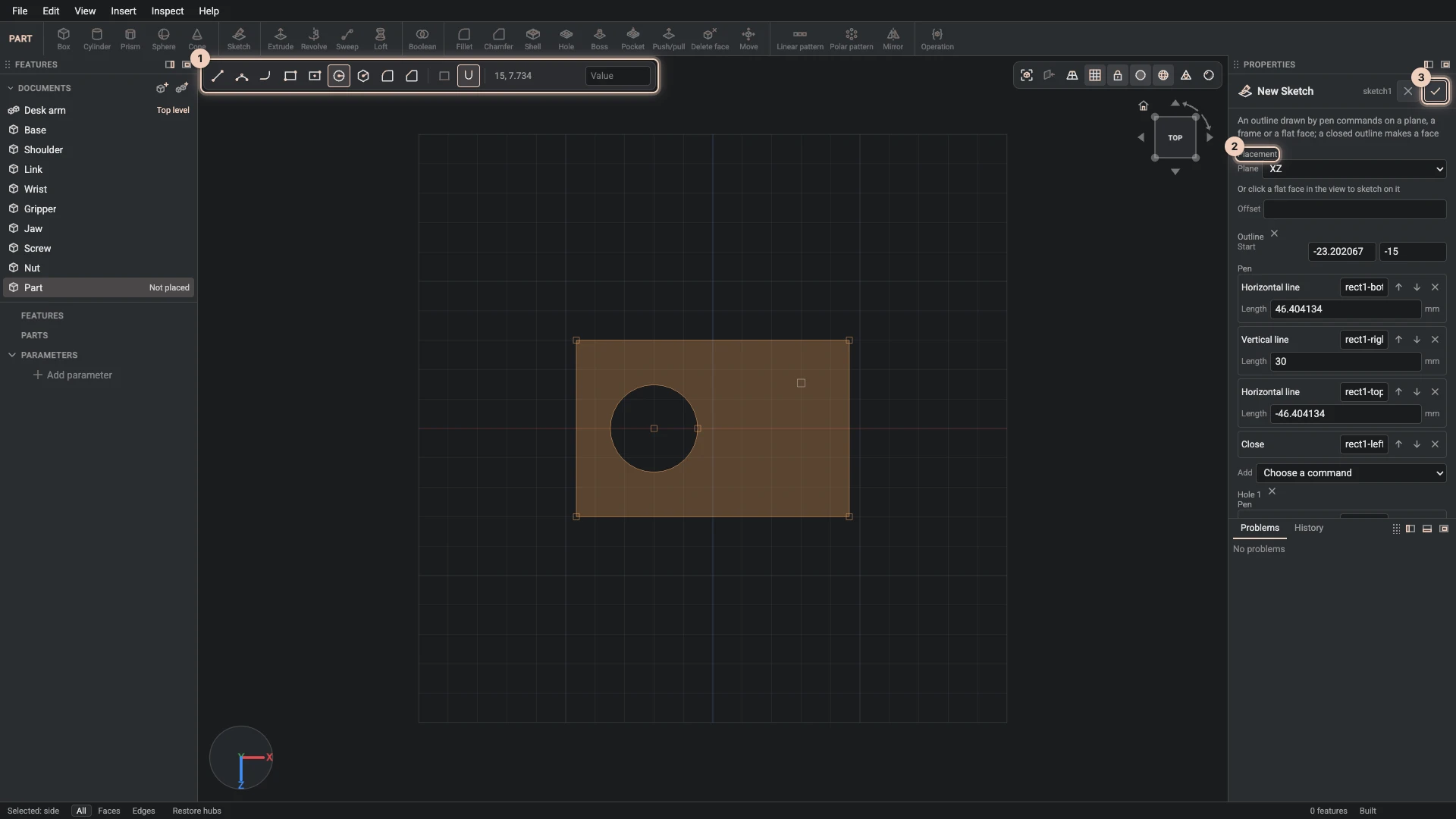1456x819 pixels.
Task: Open the Choose a command dropdown
Action: [x=1351, y=473]
